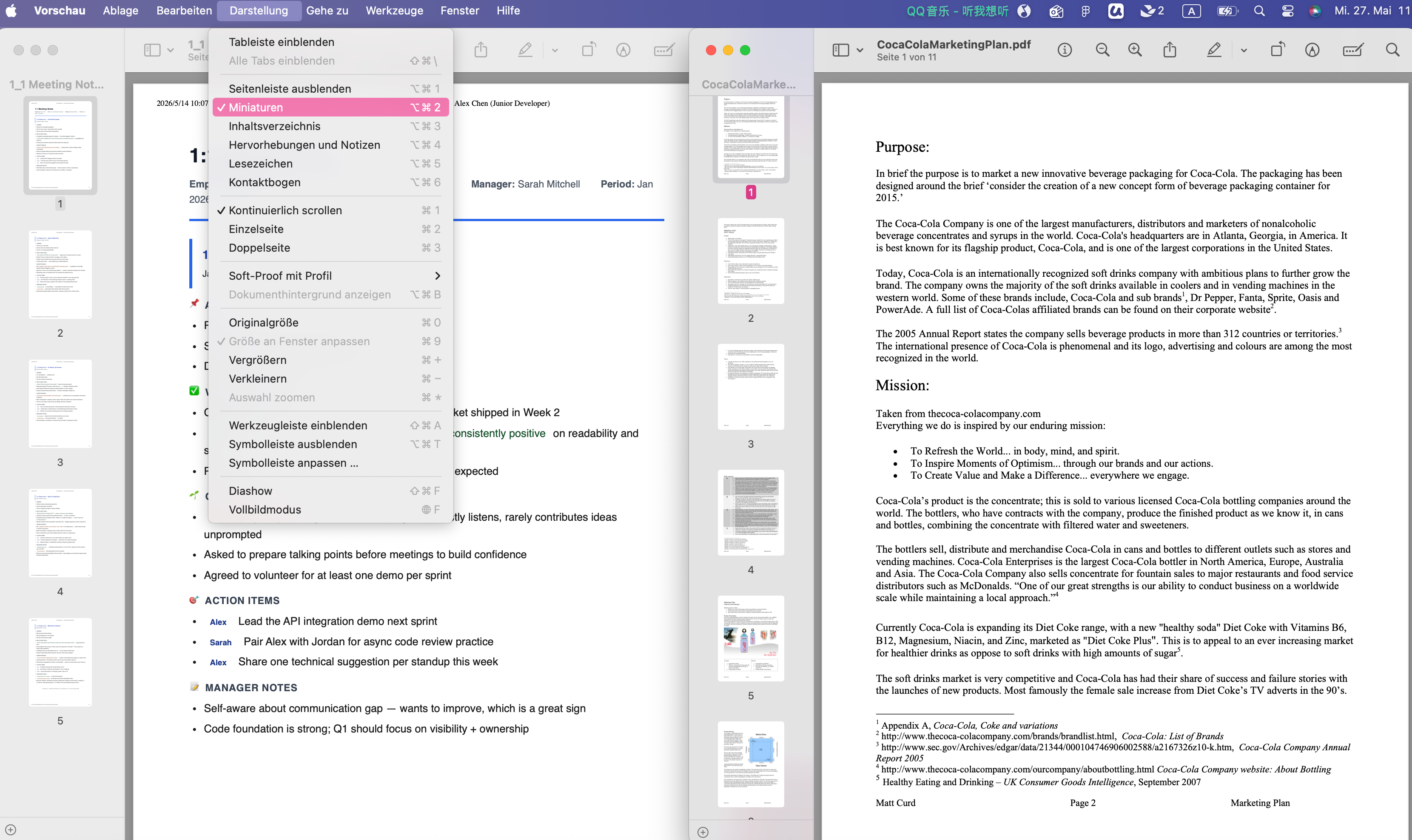Click the Symbolleiste ausblenden entry
This screenshot has width=1412, height=840.
330,444
